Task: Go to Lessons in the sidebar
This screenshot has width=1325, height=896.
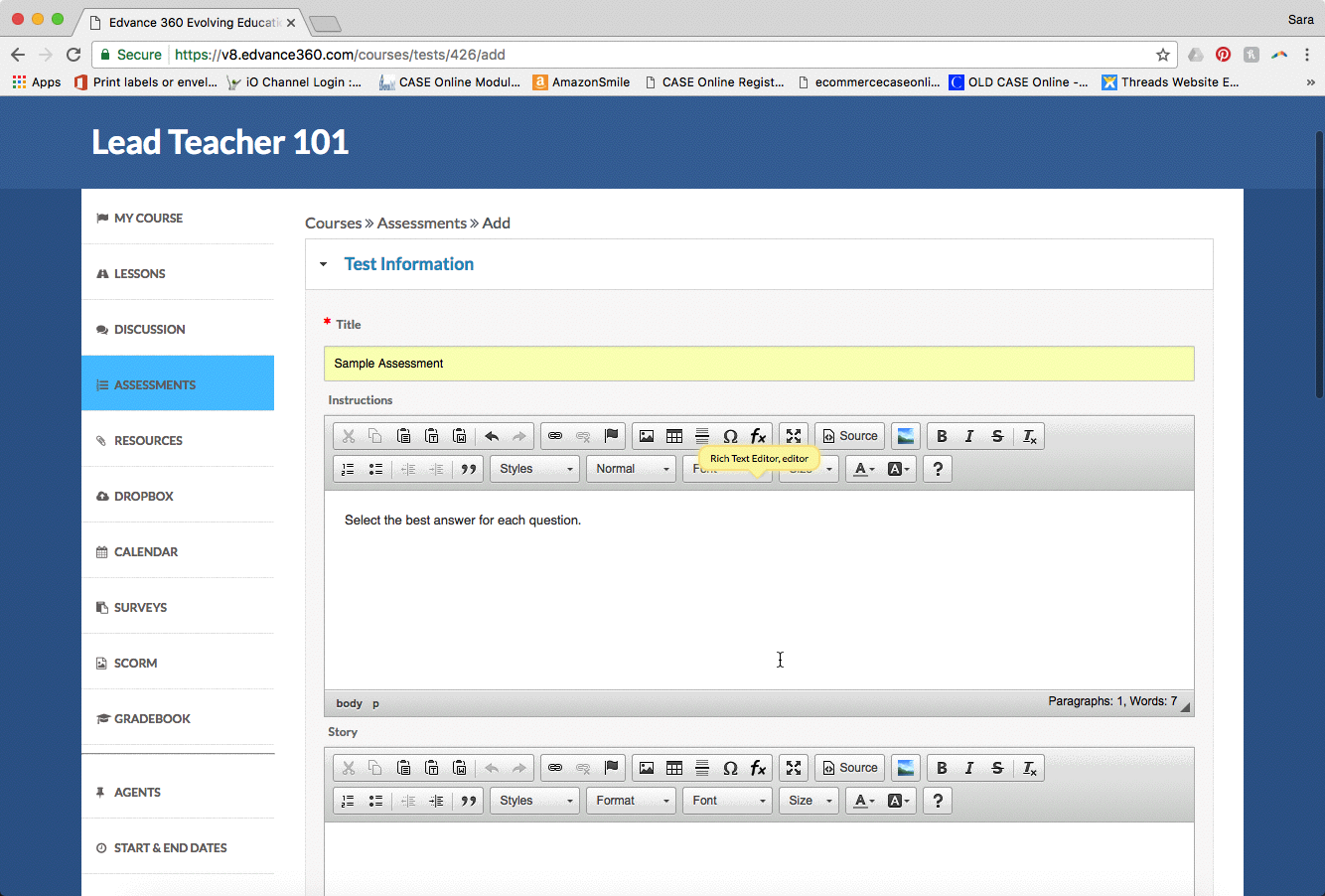Action: tap(139, 273)
